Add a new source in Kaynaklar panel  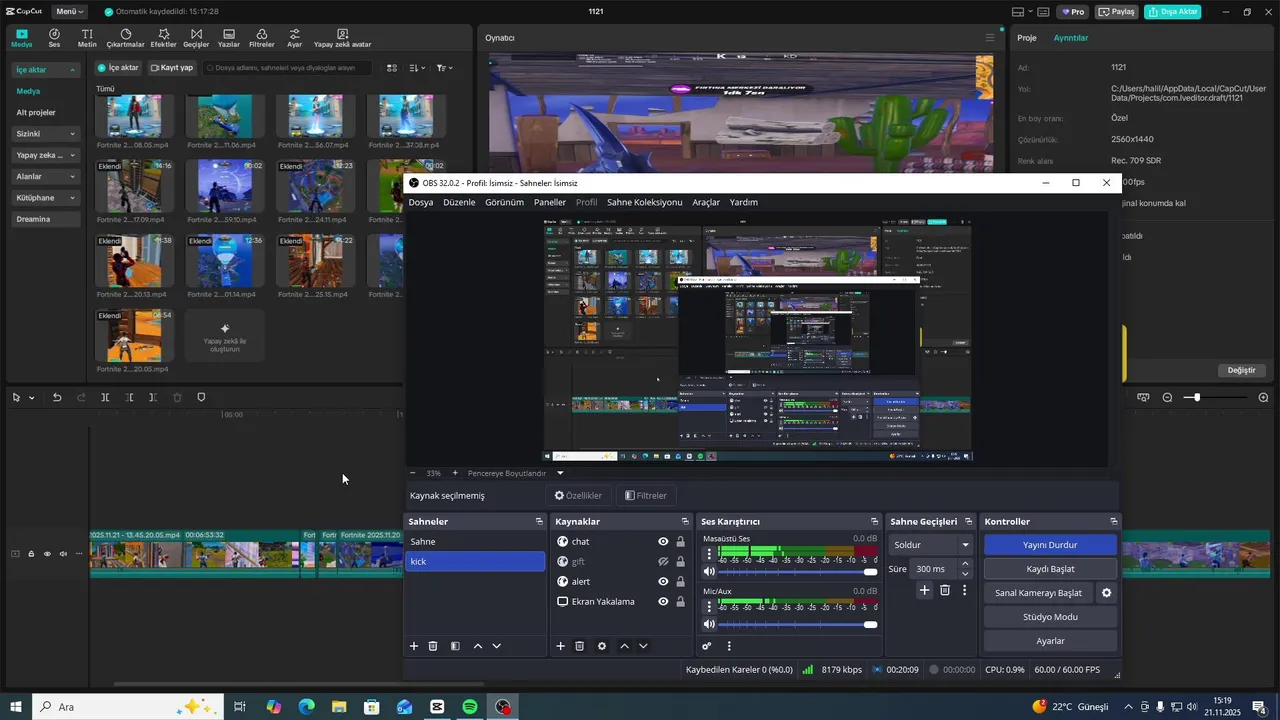pyautogui.click(x=560, y=646)
